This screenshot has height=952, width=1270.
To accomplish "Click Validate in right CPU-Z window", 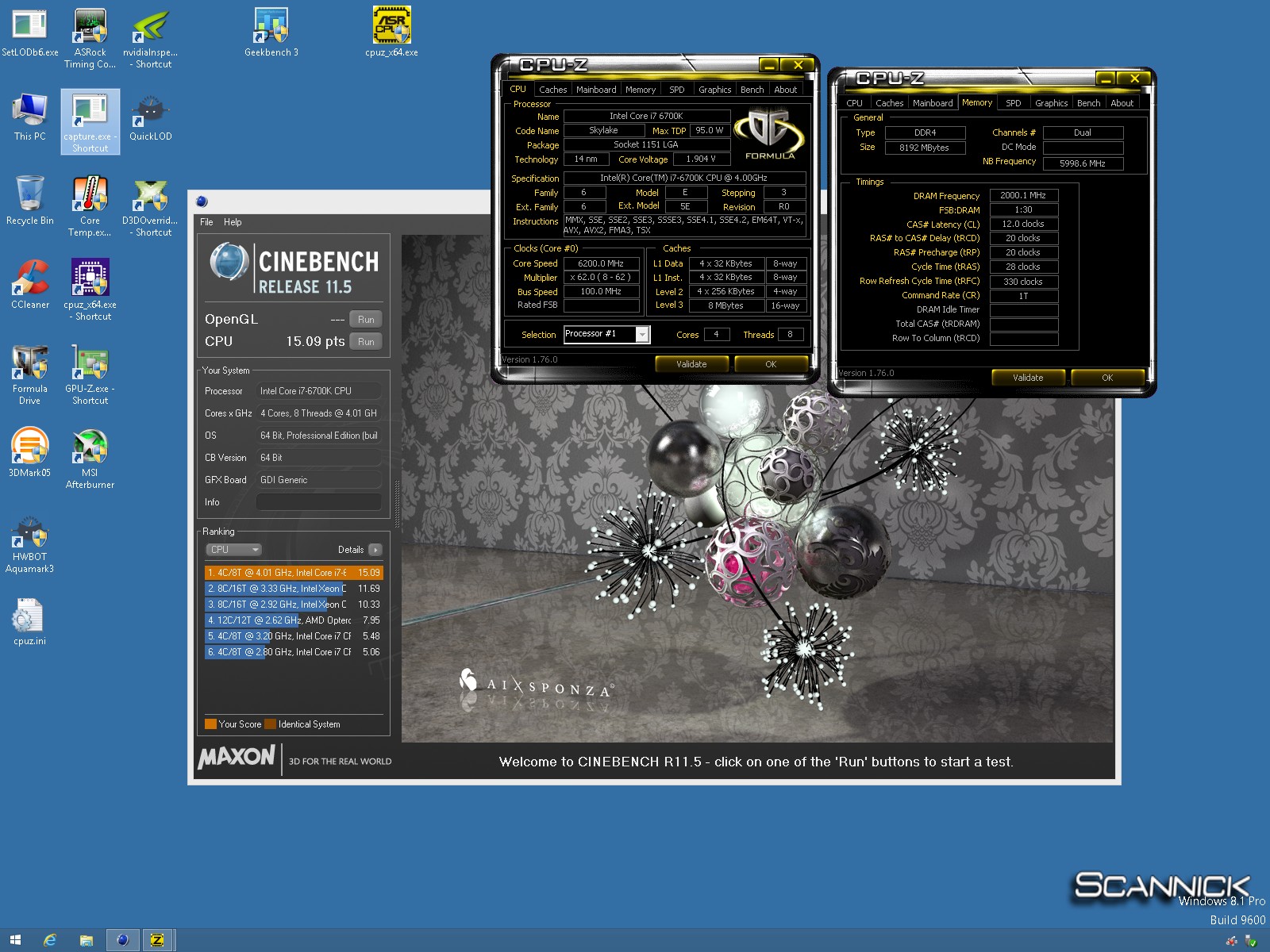I will tap(1028, 378).
